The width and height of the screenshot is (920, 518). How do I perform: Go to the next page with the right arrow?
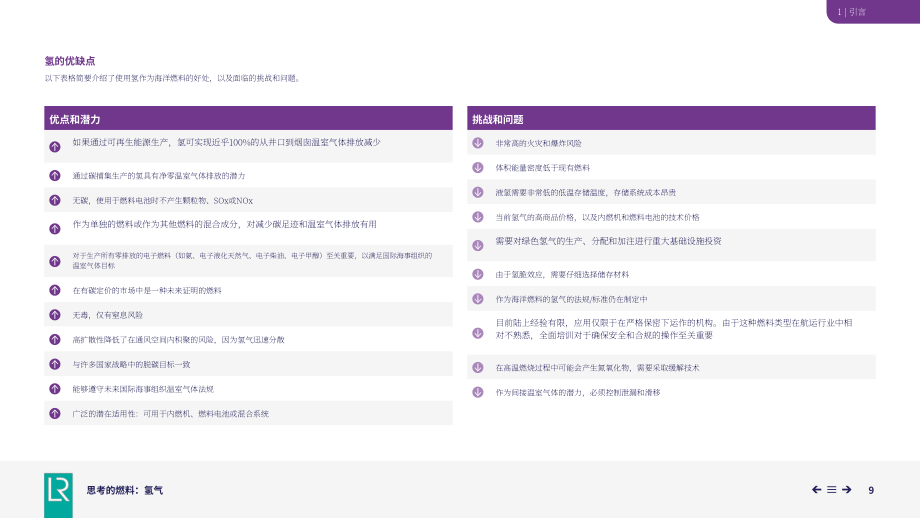point(847,489)
